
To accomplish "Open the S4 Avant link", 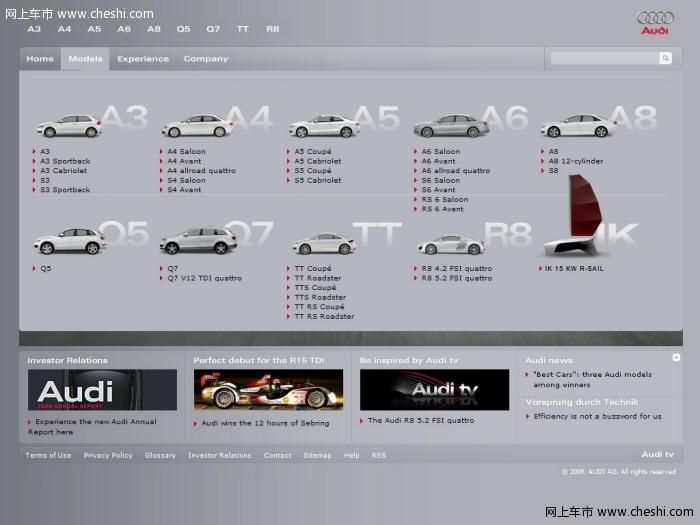I will tap(184, 190).
